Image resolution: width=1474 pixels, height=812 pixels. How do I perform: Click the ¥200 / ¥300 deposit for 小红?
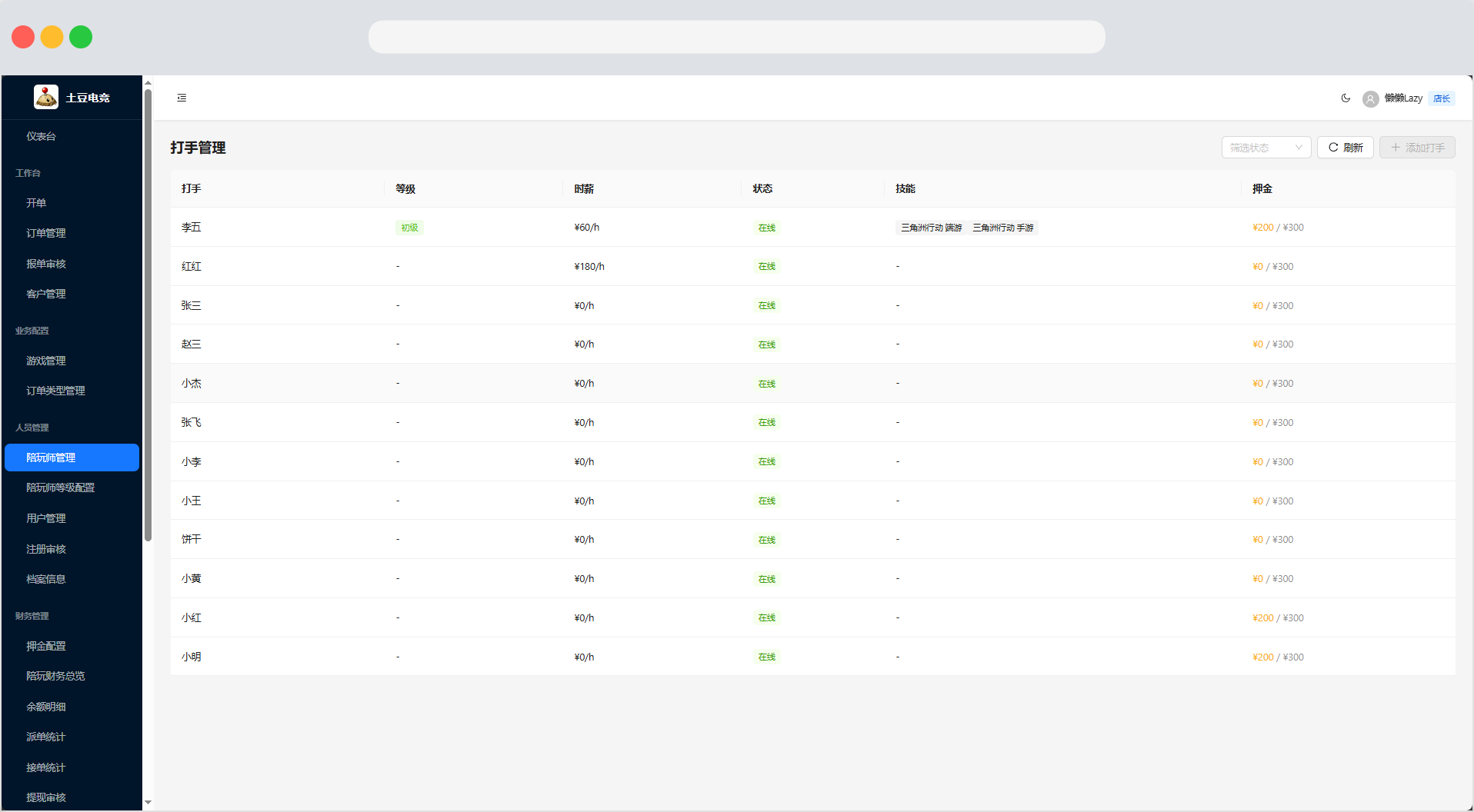[1278, 618]
